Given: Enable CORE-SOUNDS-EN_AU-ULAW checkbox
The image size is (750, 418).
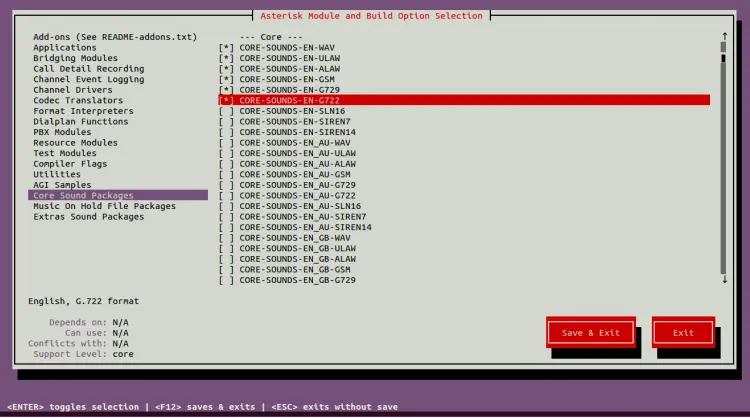Looking at the screenshot, I should [226, 153].
